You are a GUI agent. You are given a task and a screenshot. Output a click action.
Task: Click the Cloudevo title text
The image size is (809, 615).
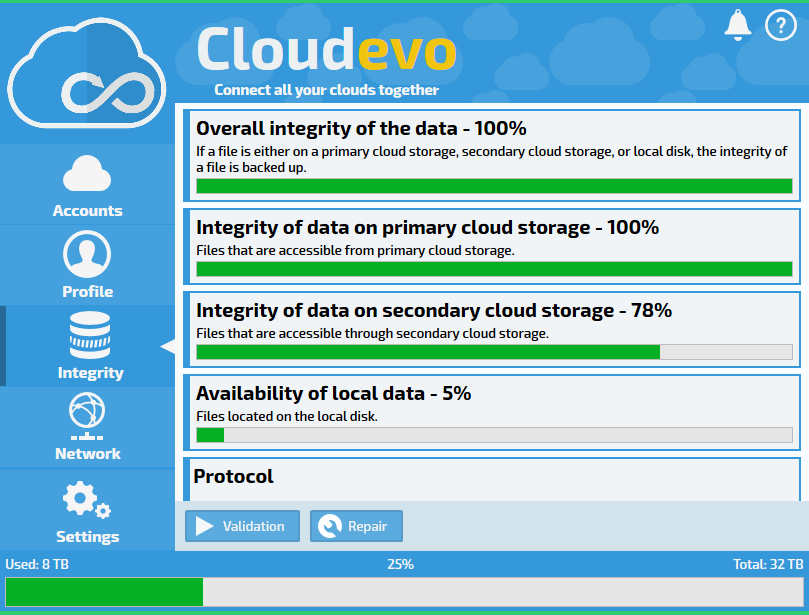pyautogui.click(x=327, y=51)
